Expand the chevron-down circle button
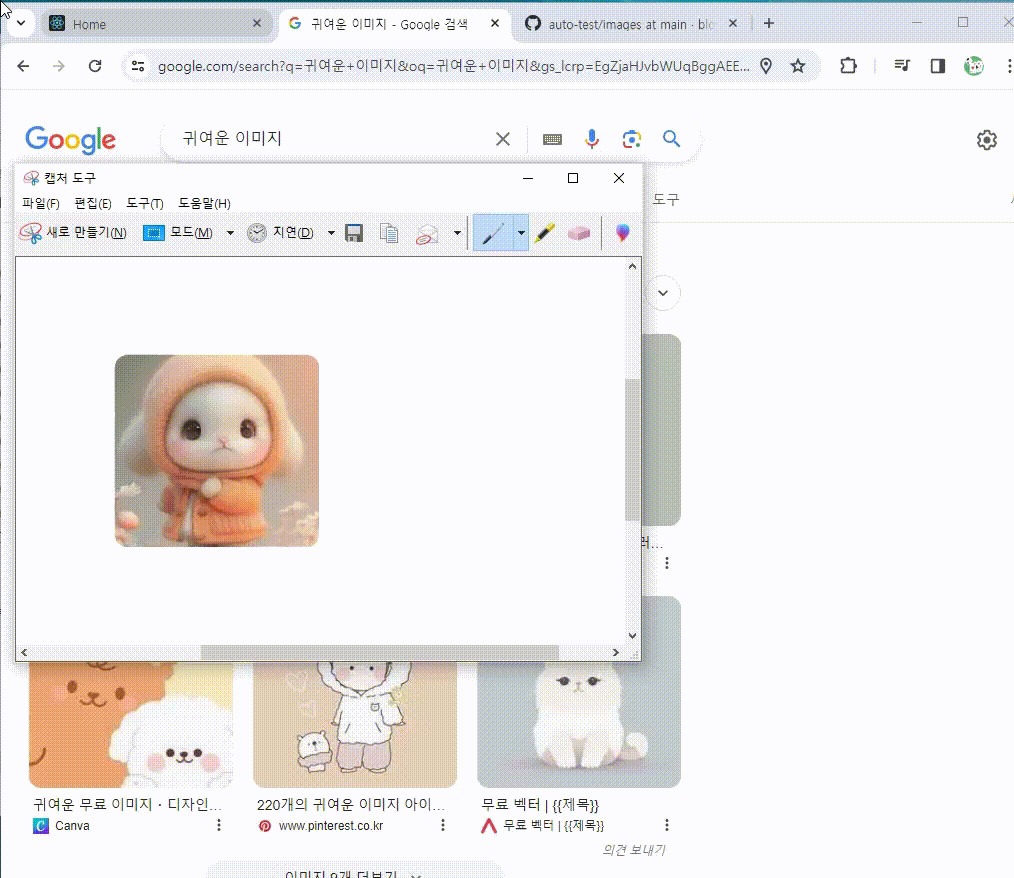1014x878 pixels. (663, 293)
